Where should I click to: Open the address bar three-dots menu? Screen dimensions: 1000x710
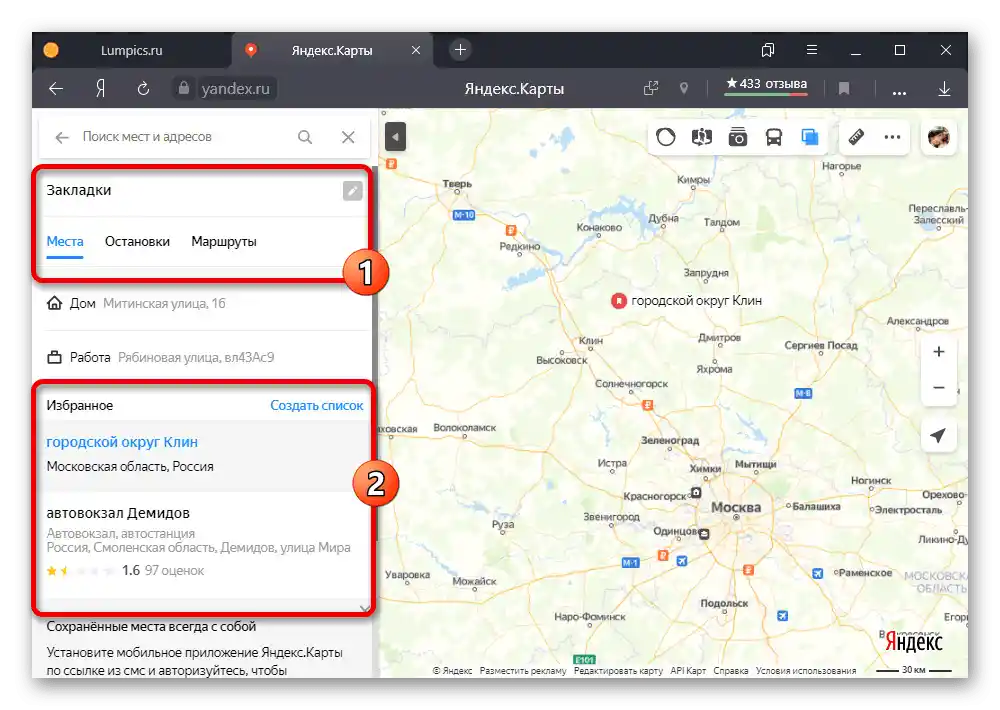coord(899,92)
